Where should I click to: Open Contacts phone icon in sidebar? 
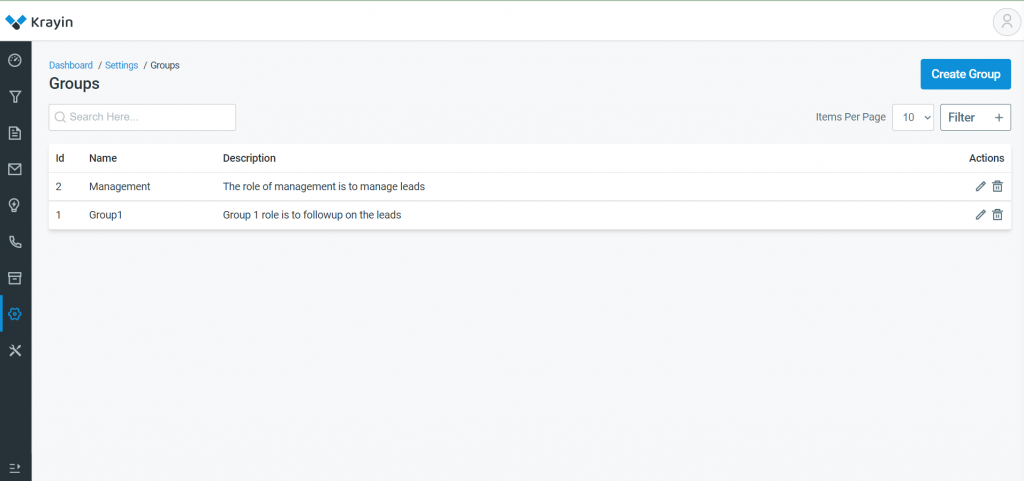14,242
